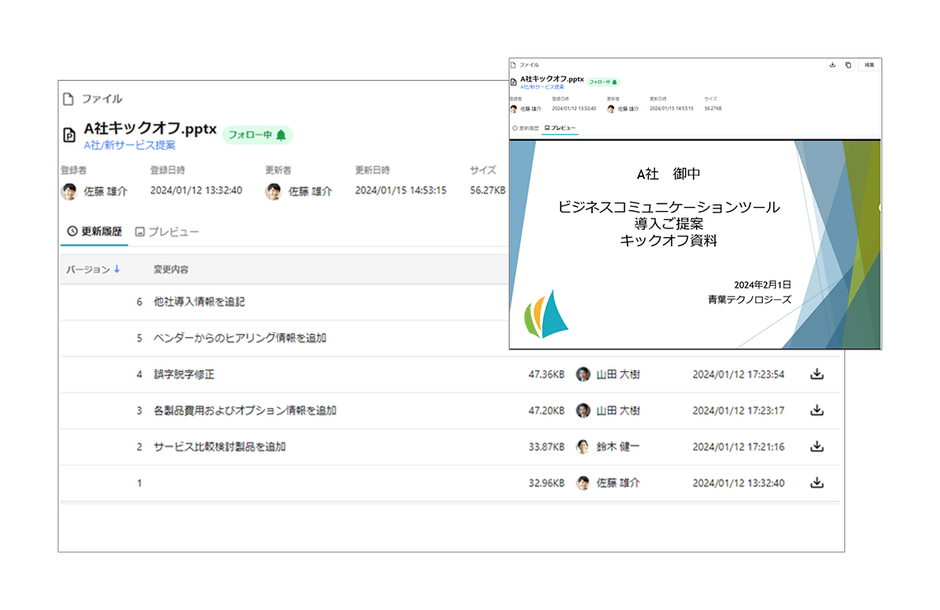Screen dimensions: 940x610
Task: Click download icon in preview window header
Action: click(832, 65)
